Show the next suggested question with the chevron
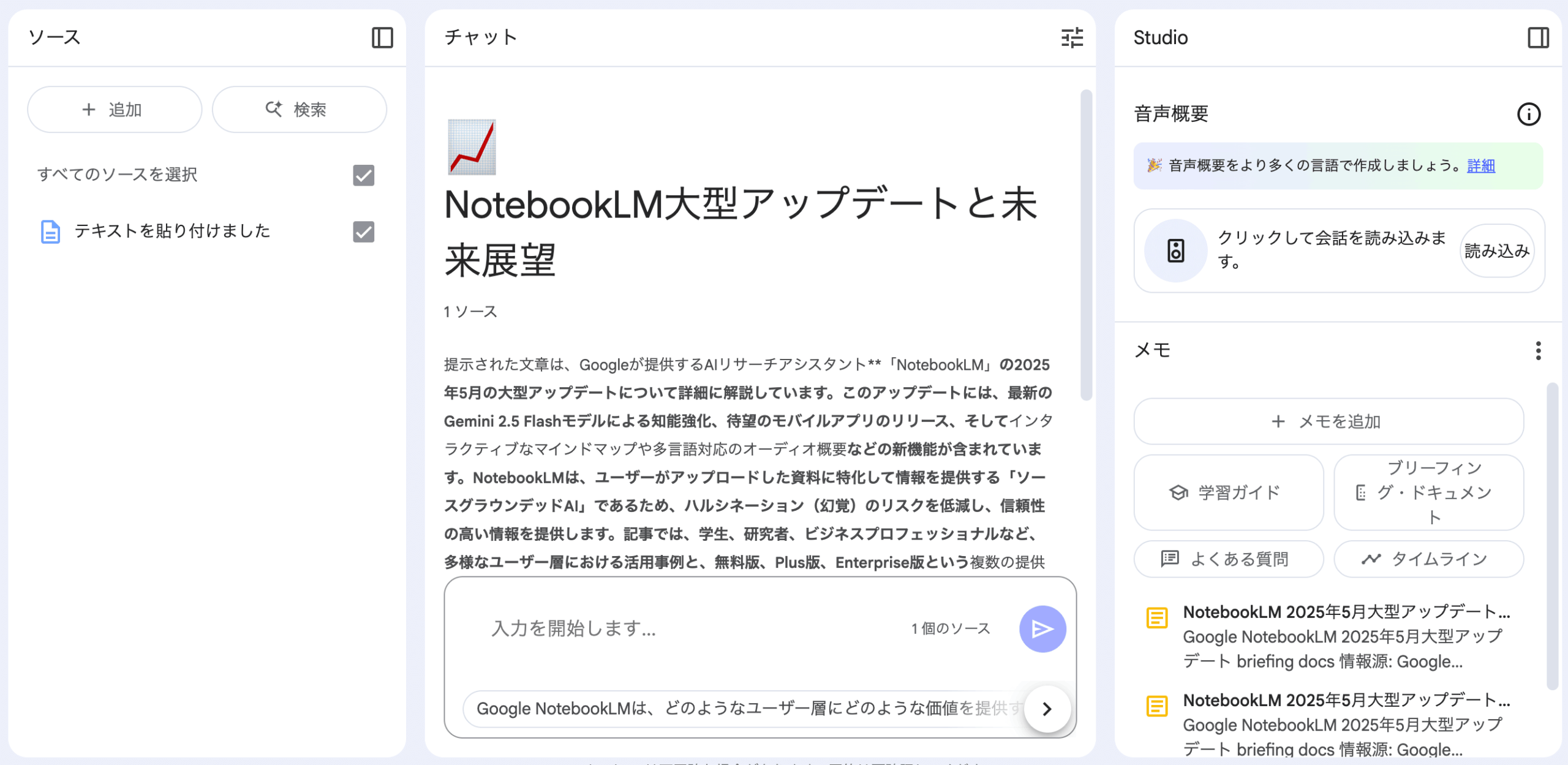The image size is (1568, 765). 1047,709
